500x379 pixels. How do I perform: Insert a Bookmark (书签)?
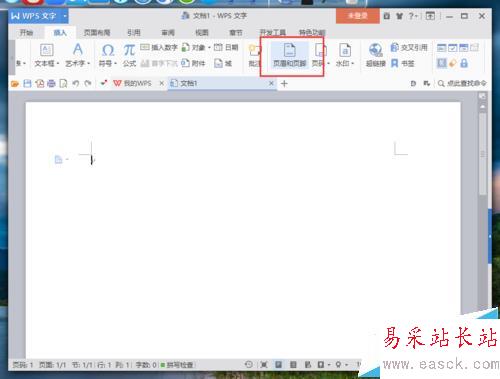[402, 63]
